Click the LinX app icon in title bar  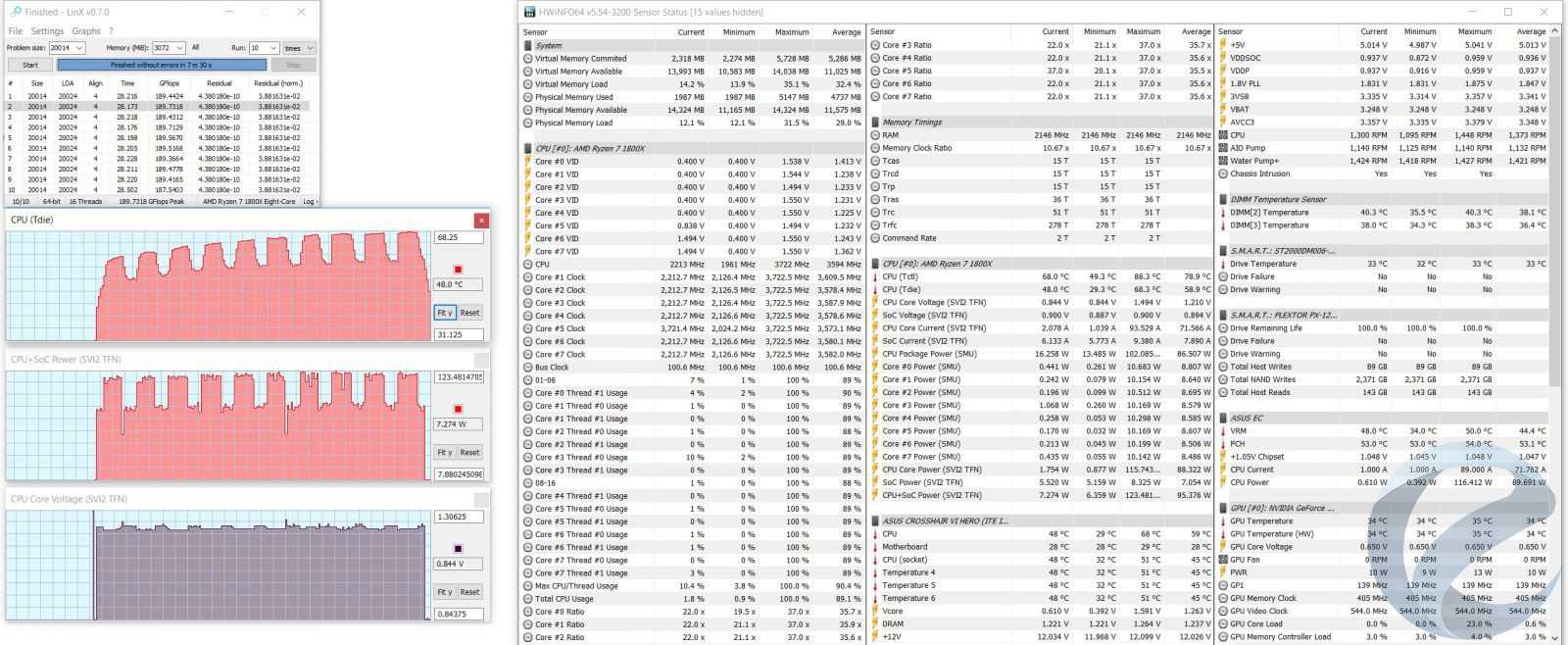(x=15, y=12)
